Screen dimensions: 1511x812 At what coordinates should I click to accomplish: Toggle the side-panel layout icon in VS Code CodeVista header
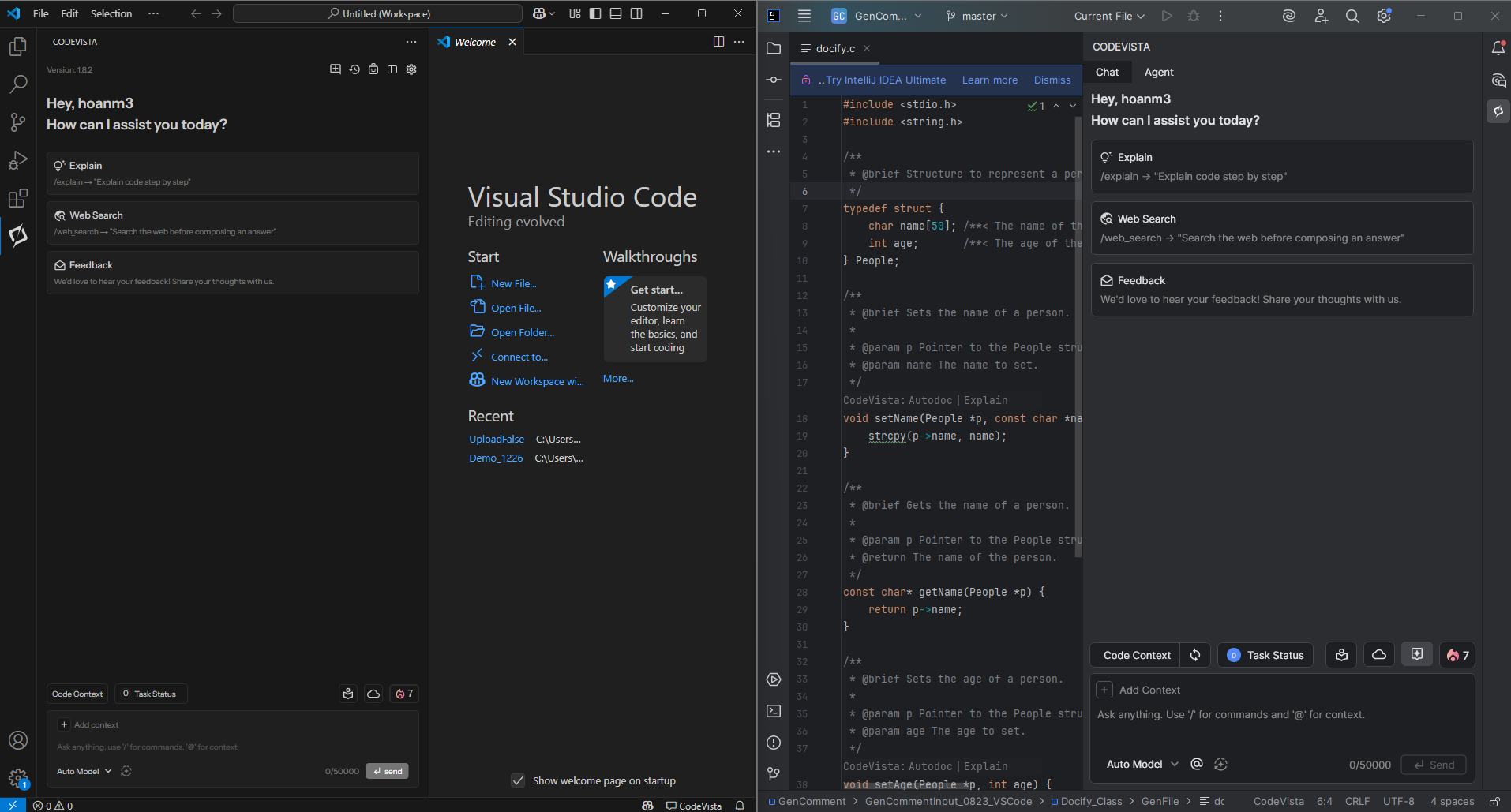point(392,69)
